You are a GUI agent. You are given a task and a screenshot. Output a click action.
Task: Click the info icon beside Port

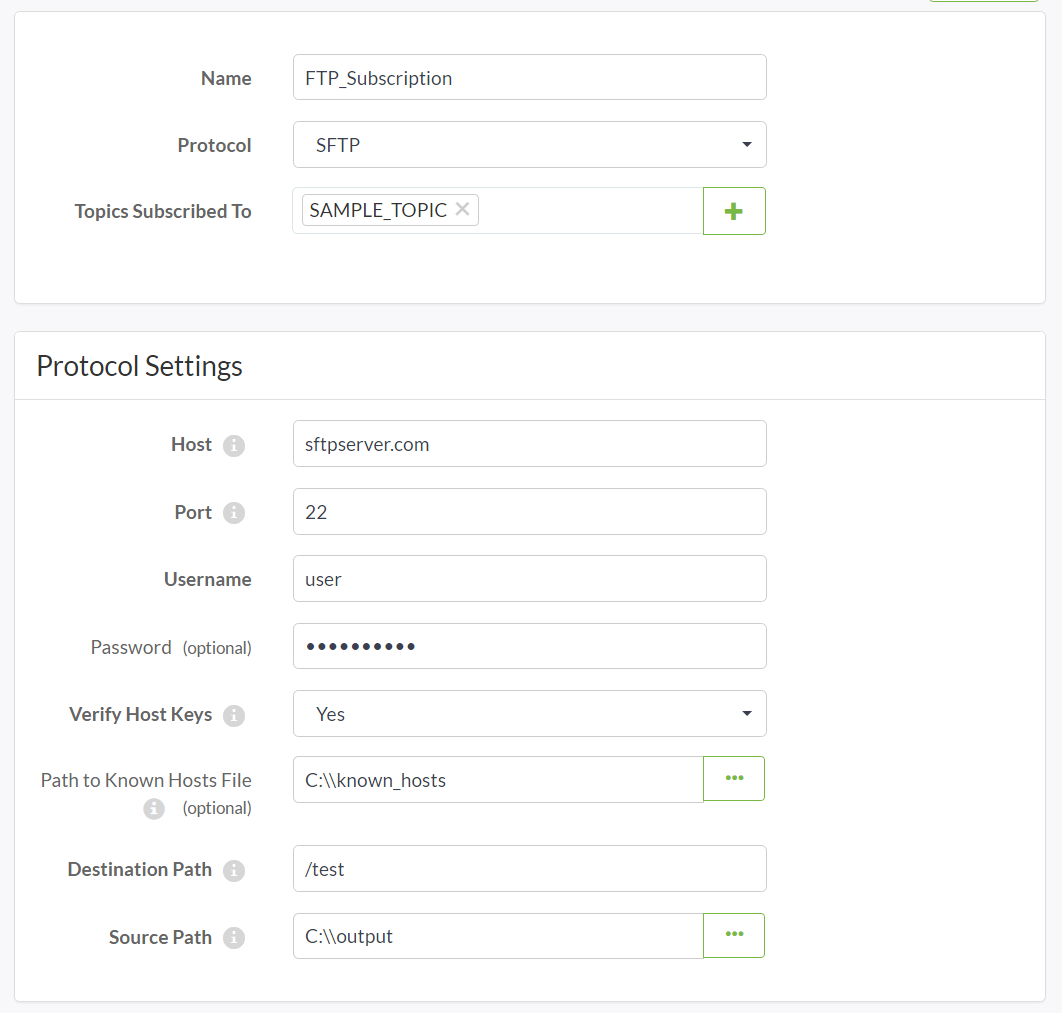(234, 513)
